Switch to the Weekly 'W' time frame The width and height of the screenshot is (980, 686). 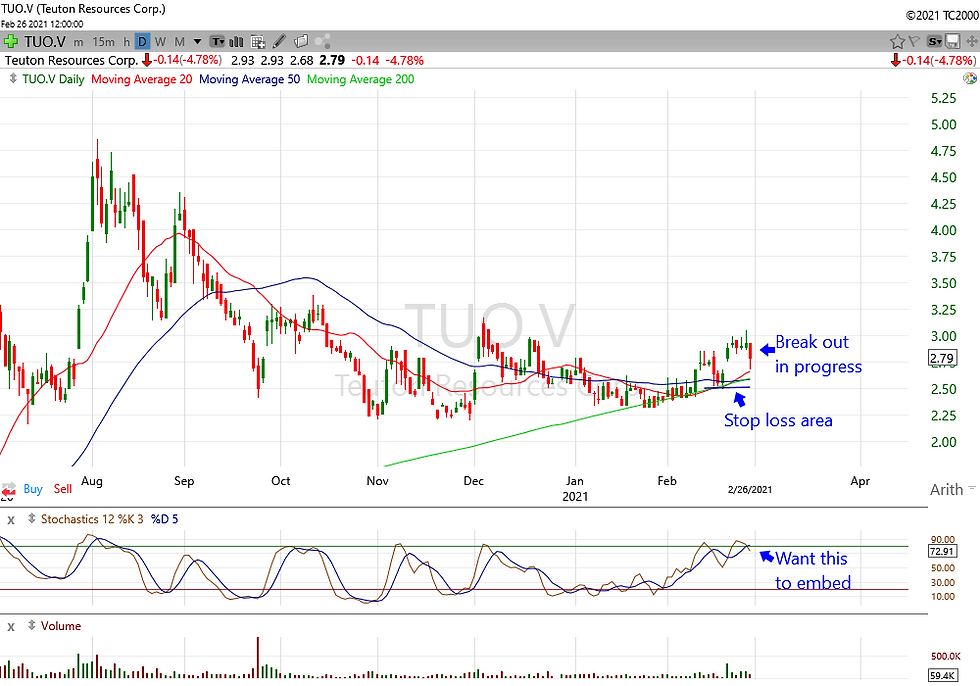point(161,42)
